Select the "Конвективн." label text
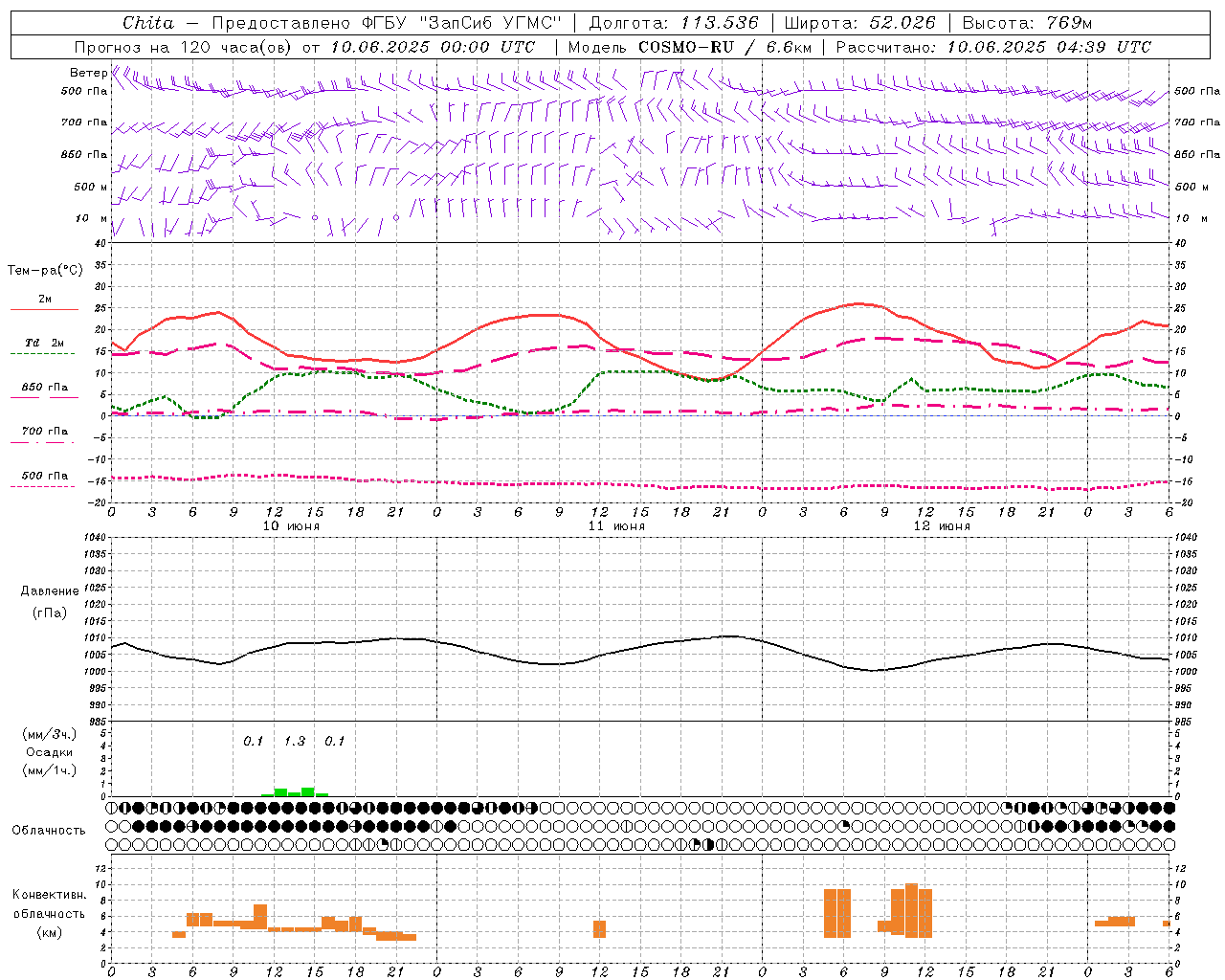The width and height of the screenshot is (1225, 980). click(50, 895)
